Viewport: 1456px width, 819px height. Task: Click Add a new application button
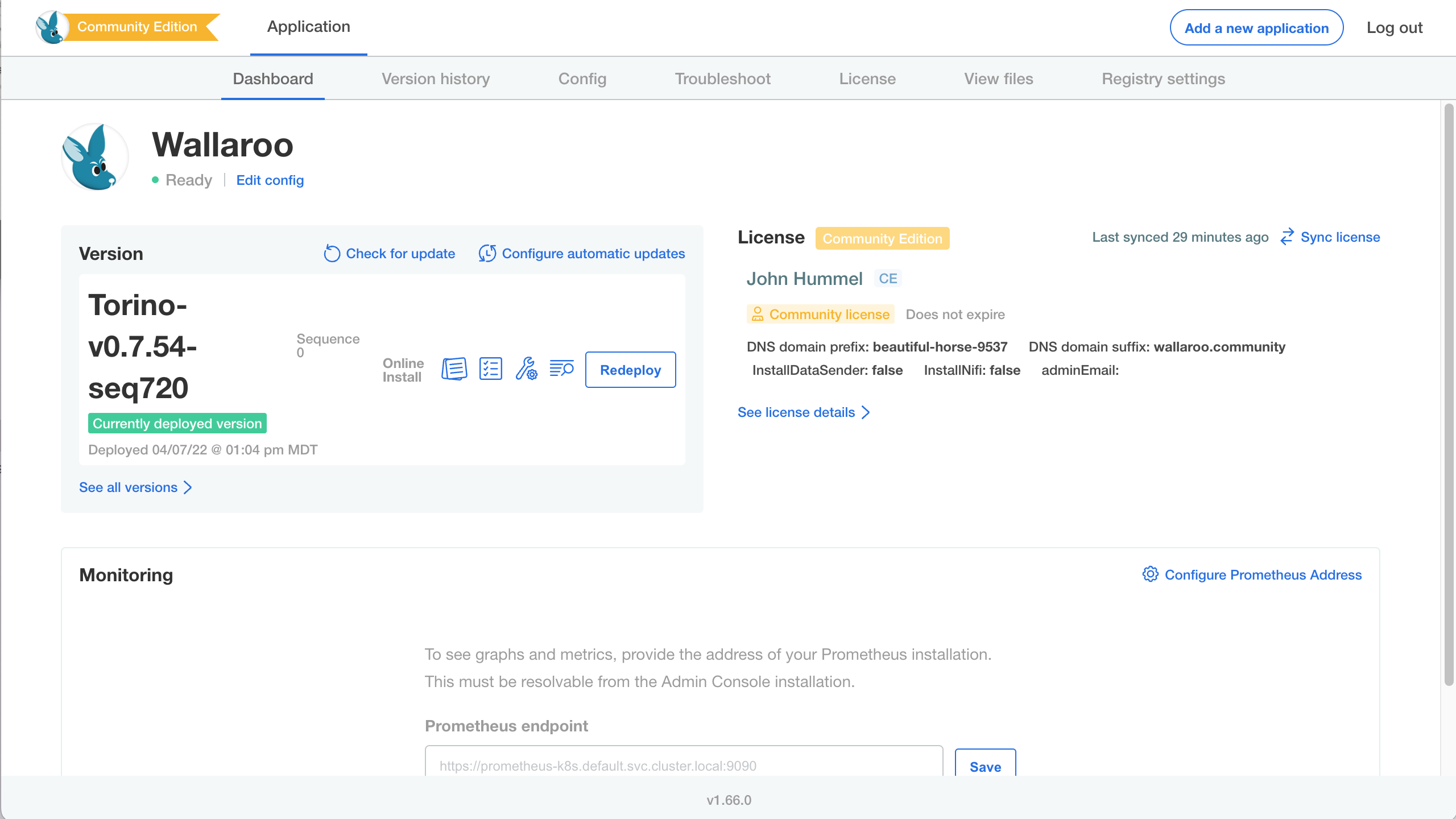point(1256,28)
